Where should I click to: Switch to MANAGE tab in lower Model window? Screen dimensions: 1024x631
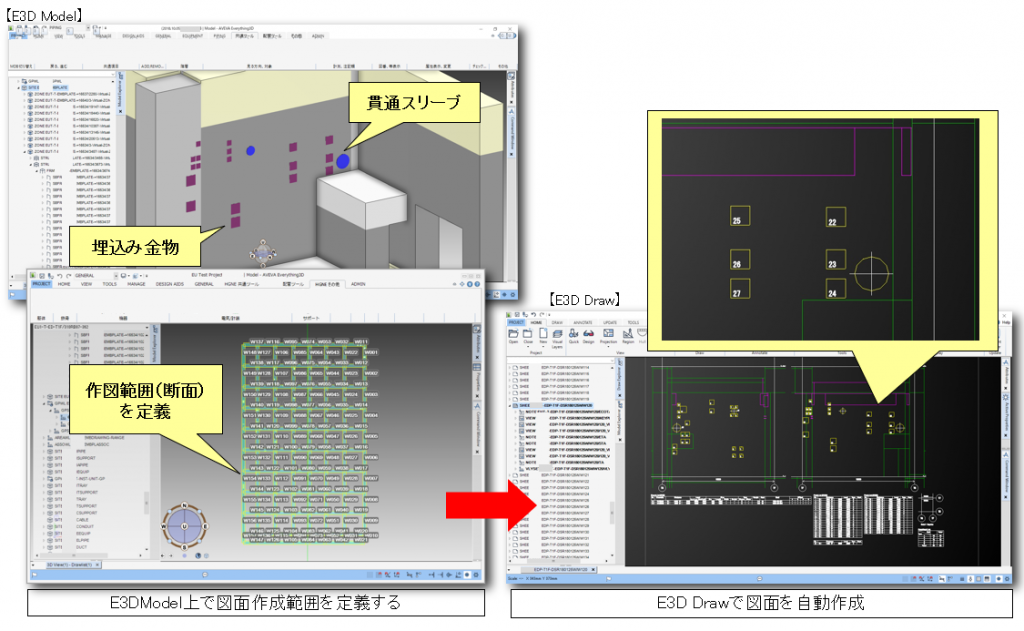tap(136, 284)
